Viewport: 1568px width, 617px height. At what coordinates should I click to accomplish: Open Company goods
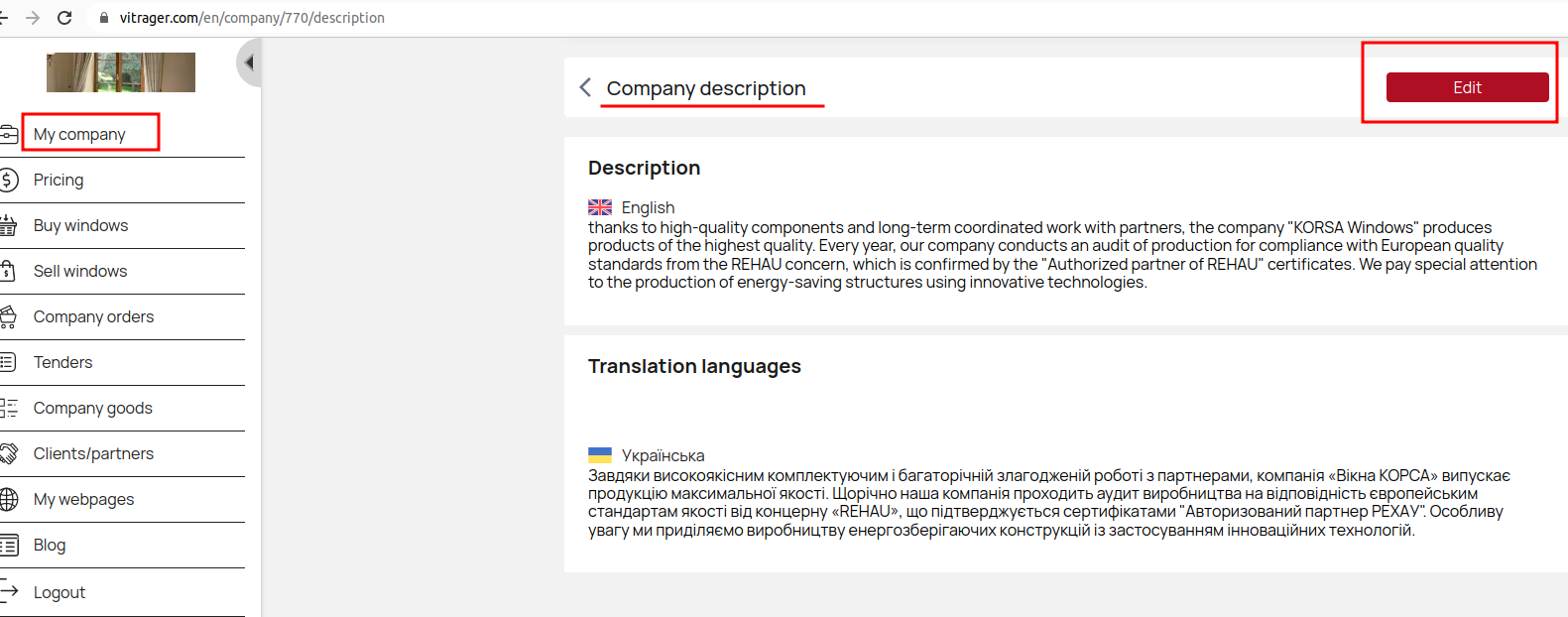93,408
